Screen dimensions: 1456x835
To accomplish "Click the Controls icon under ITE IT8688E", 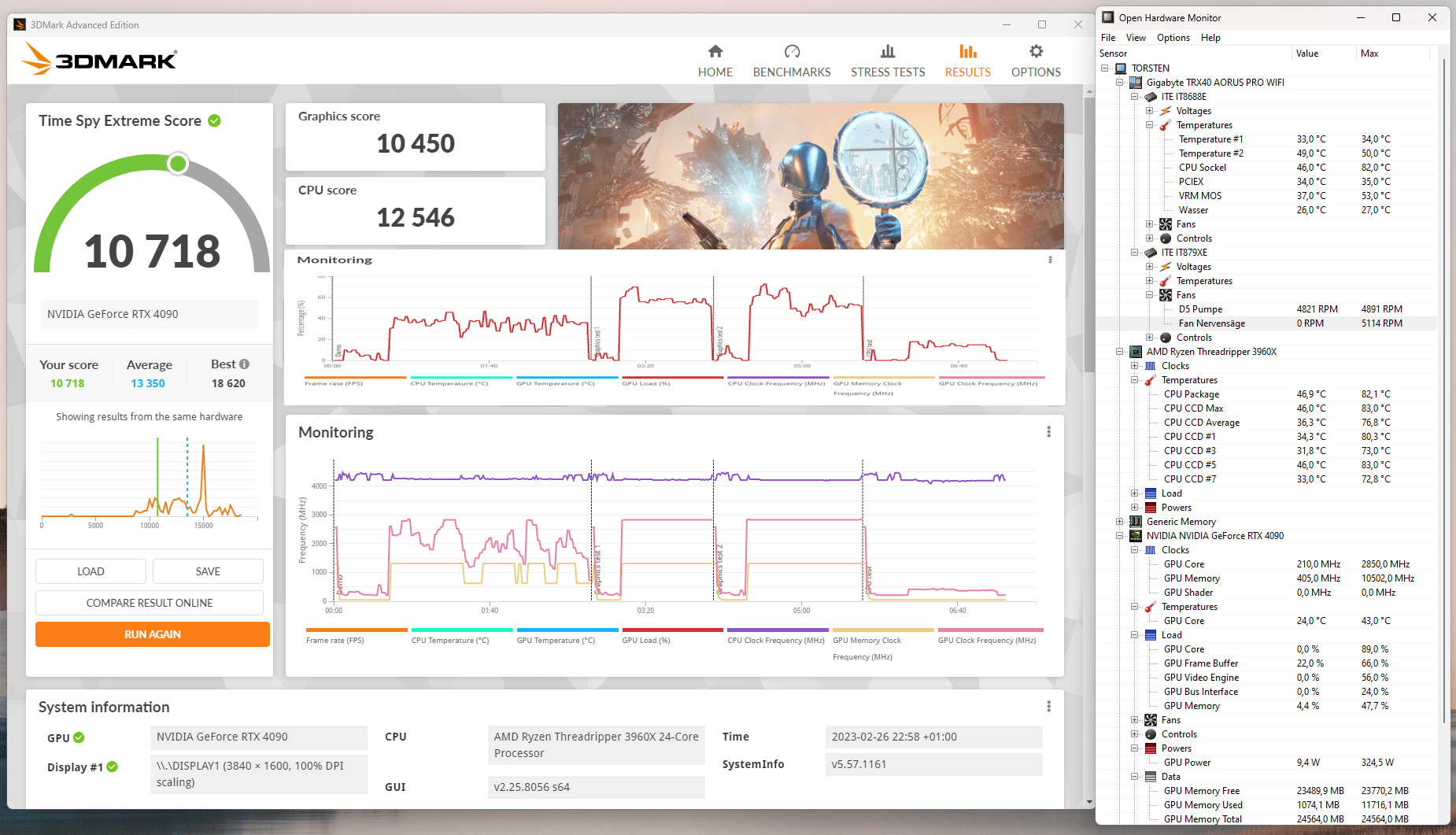I will tap(1166, 238).
